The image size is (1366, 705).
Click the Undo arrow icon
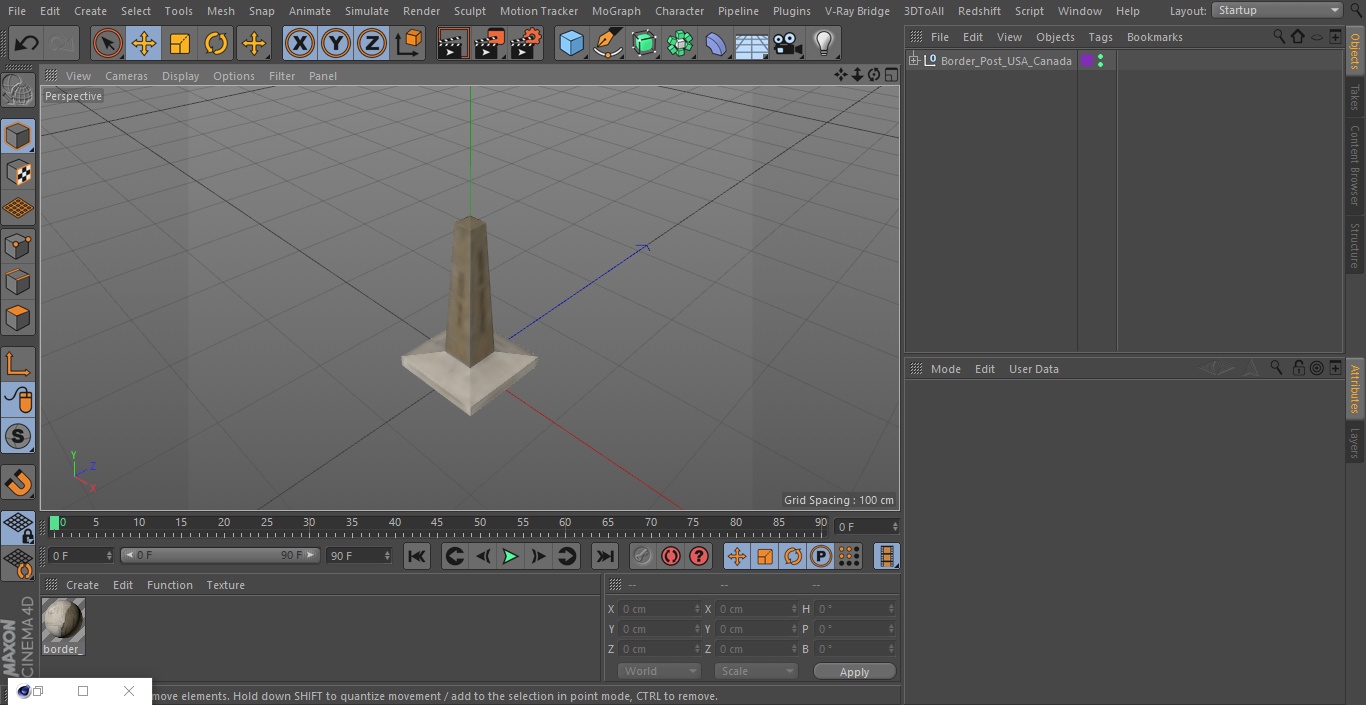click(27, 43)
